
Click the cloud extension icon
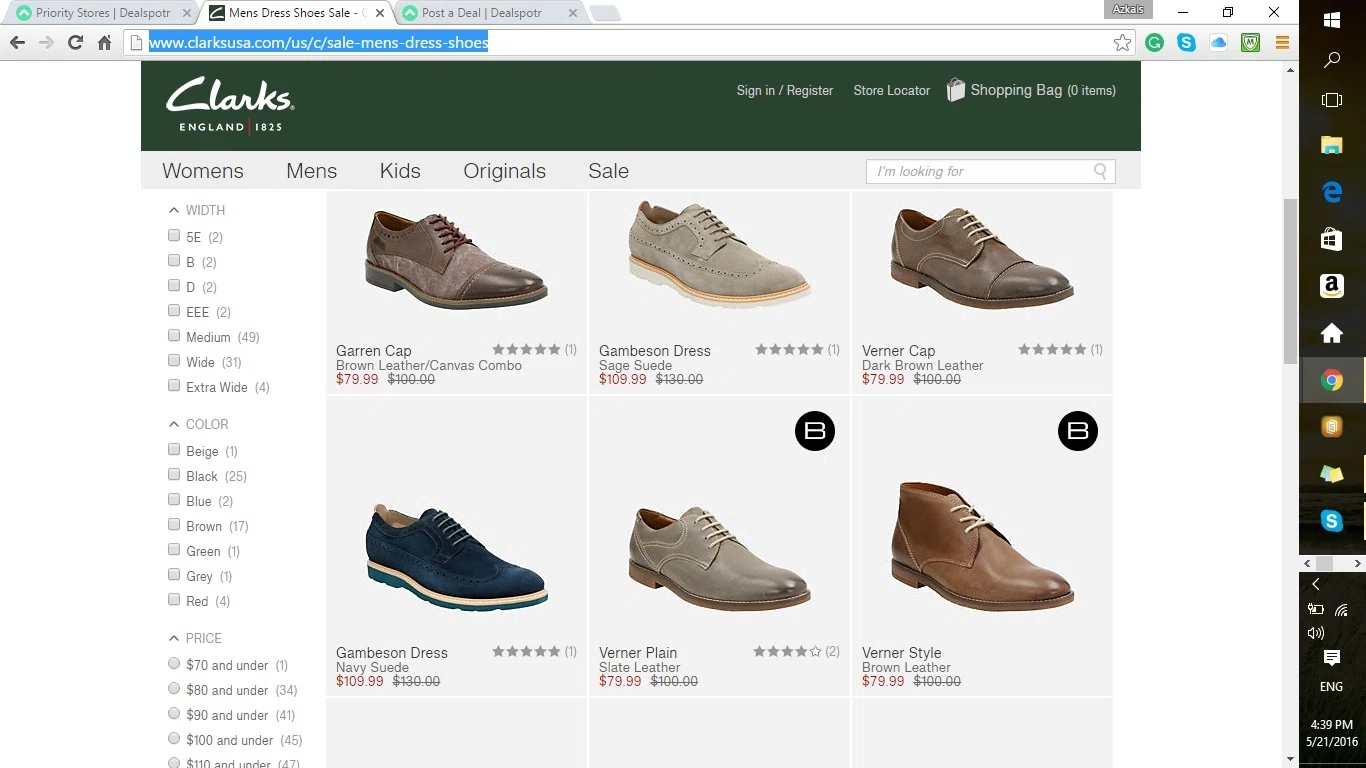(x=1218, y=43)
